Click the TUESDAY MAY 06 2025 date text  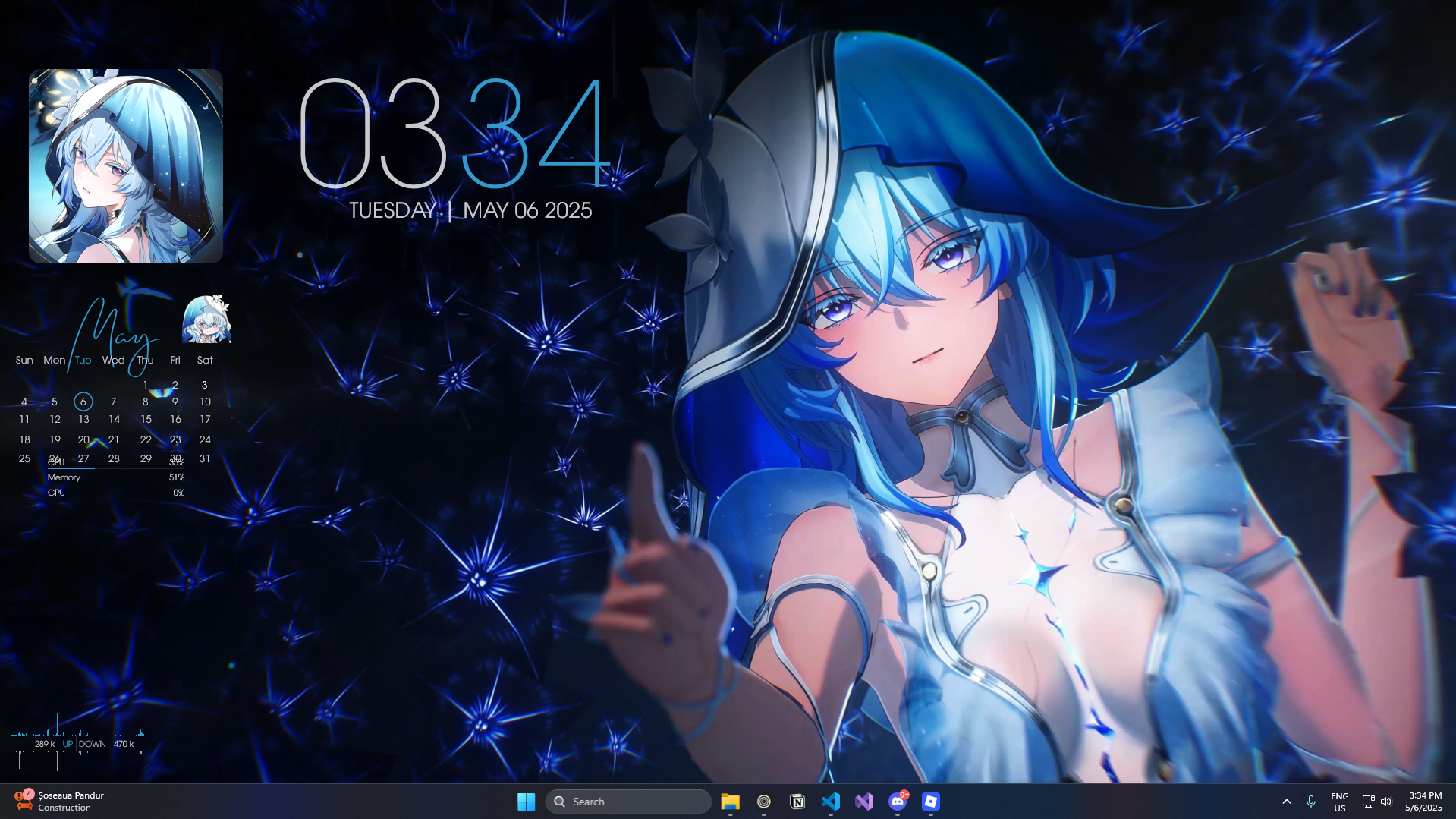470,210
